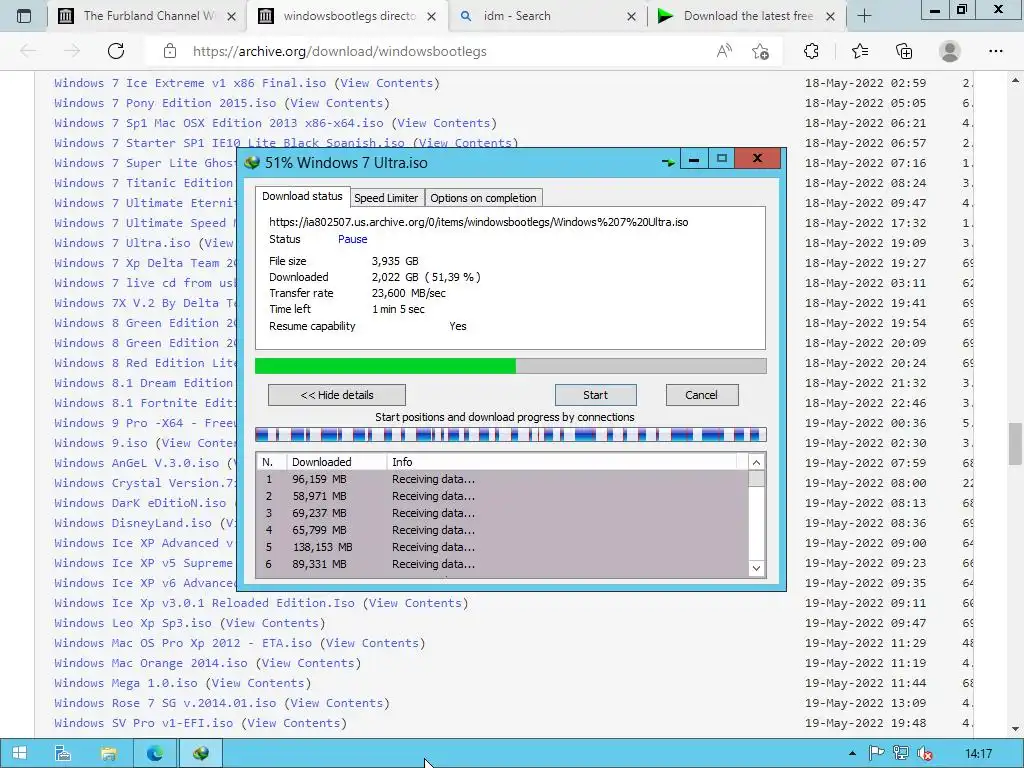The image size is (1024, 768).
Task: Click the download URL text in IDM dialog
Action: (479, 222)
